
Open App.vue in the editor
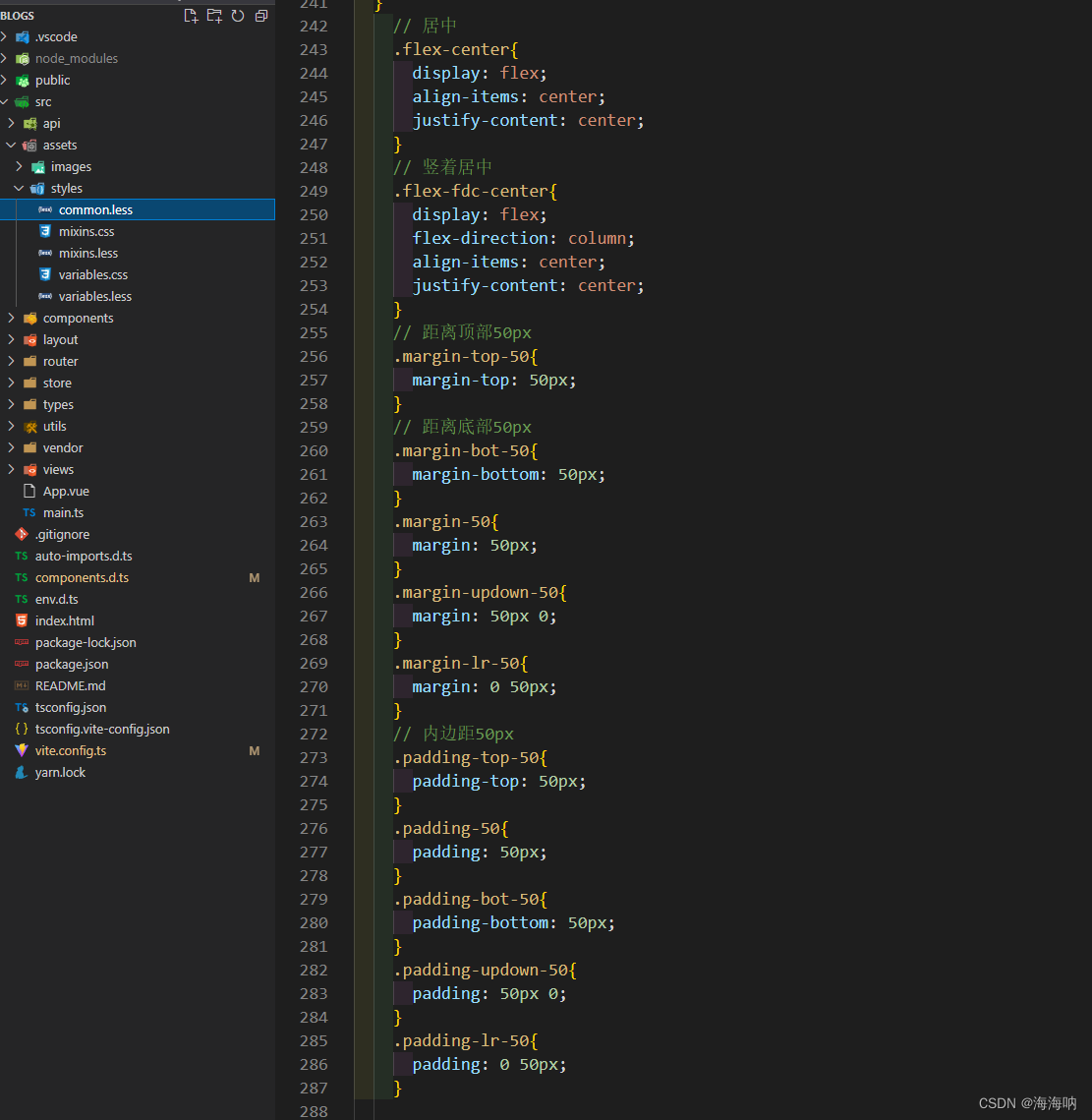click(x=66, y=491)
